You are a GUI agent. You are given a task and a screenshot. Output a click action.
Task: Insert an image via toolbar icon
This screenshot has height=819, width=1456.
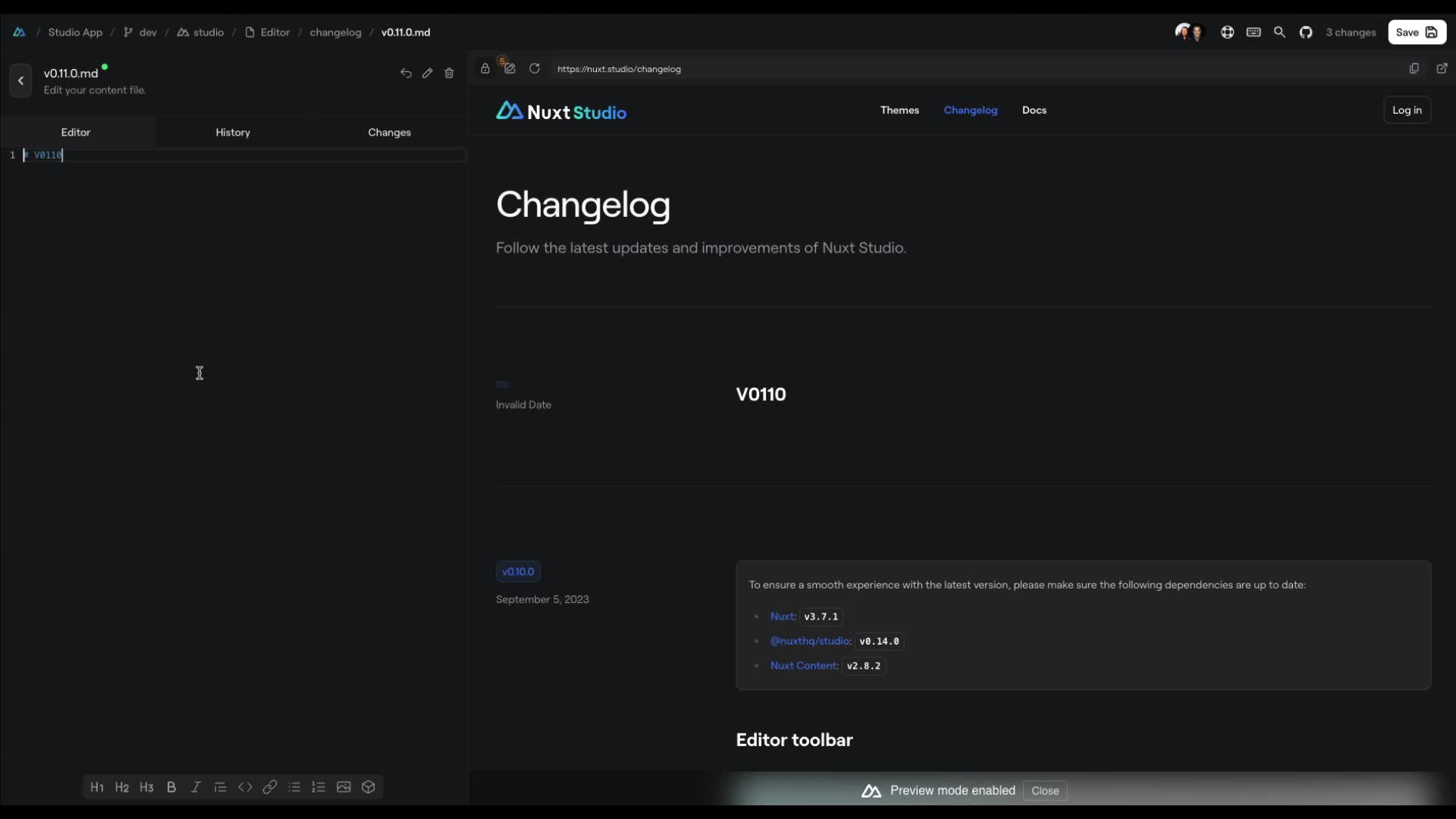point(344,787)
